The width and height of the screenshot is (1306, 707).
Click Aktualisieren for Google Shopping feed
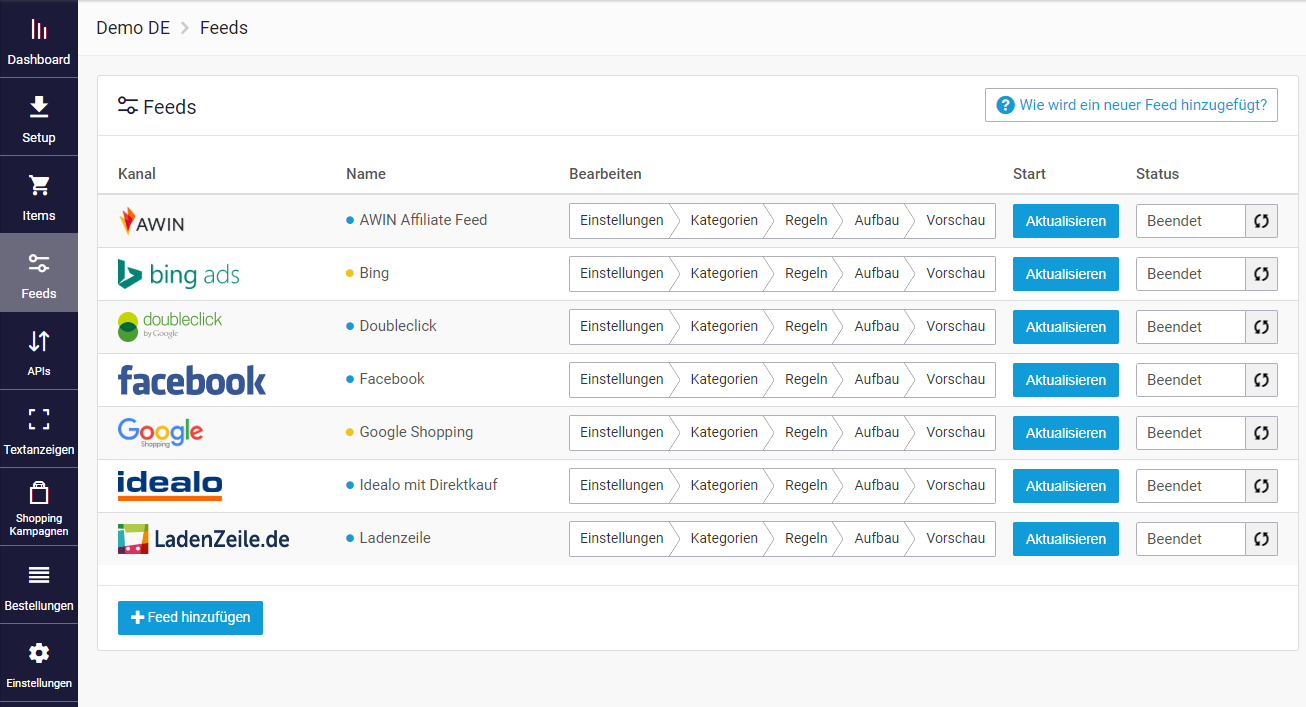pos(1066,433)
